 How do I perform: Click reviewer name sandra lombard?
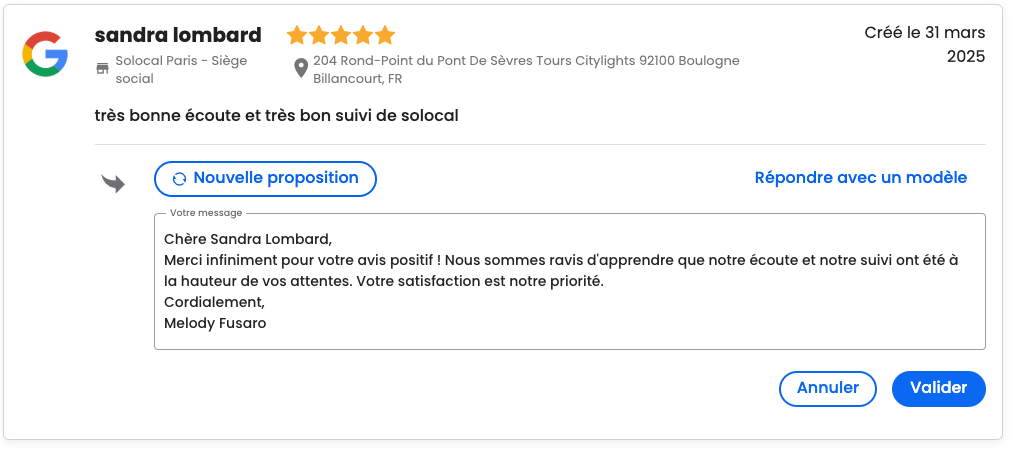(x=178, y=35)
